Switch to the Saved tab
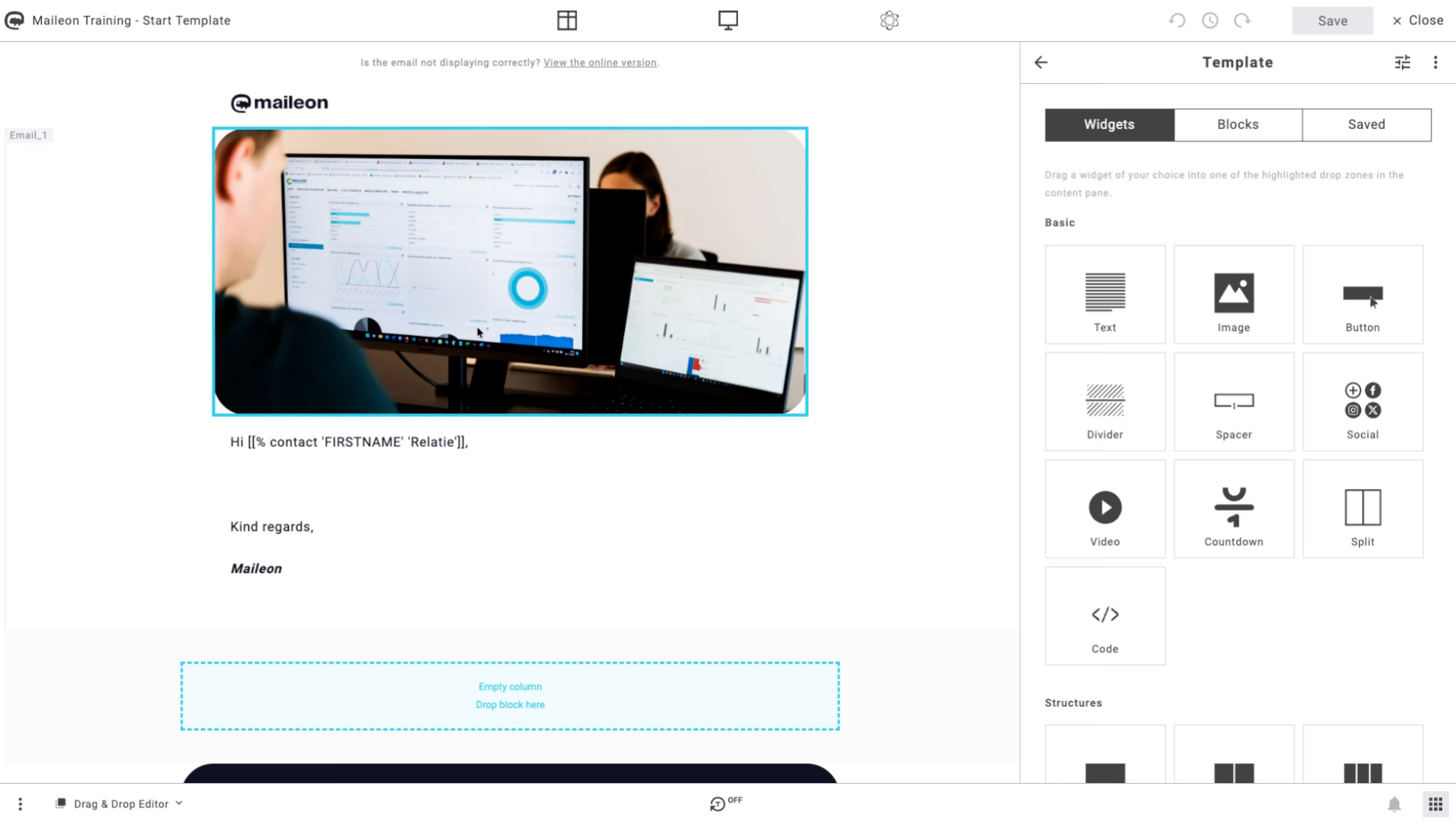This screenshot has height=825, width=1456. point(1366,125)
